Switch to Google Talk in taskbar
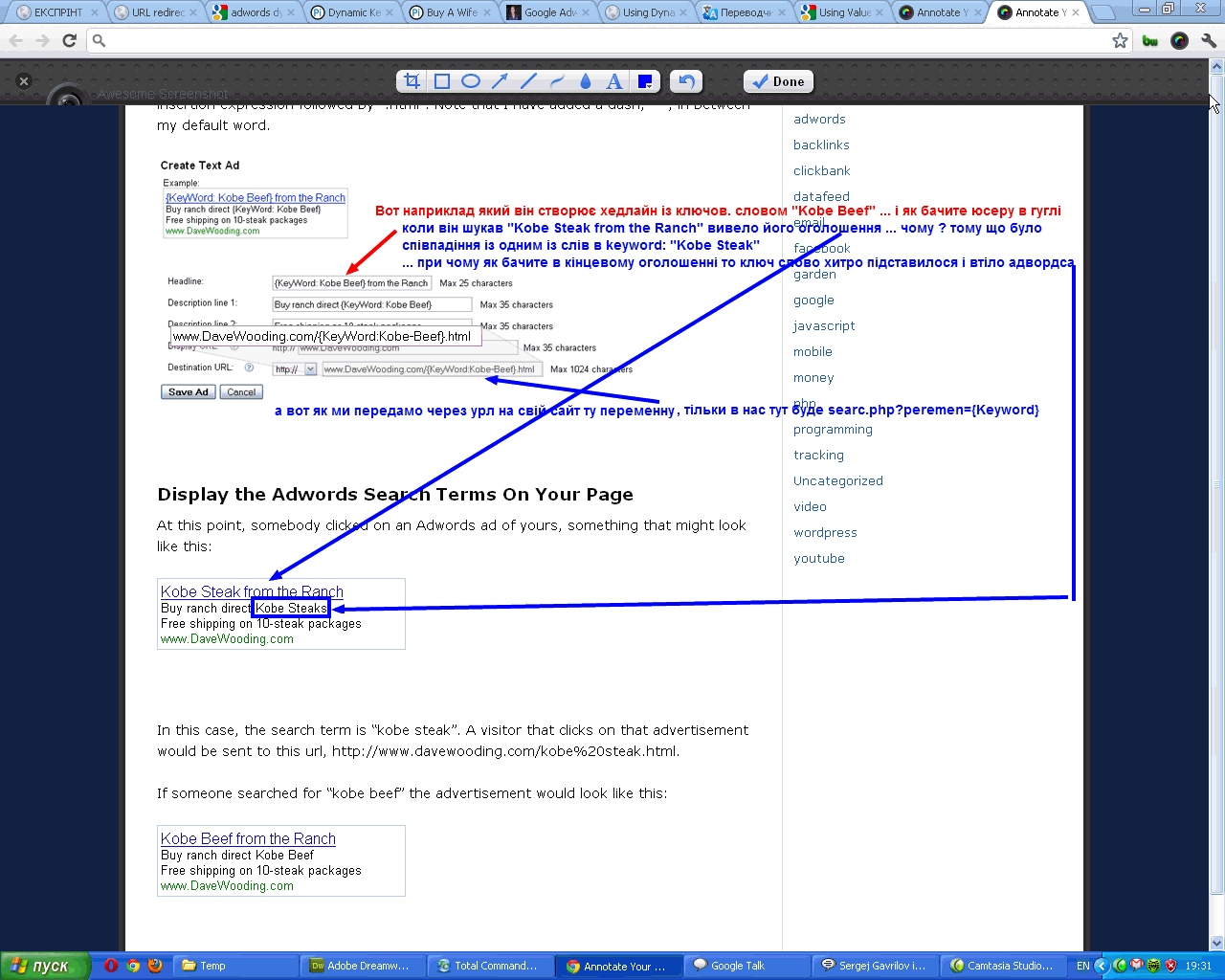Image resolution: width=1225 pixels, height=980 pixels. click(747, 966)
